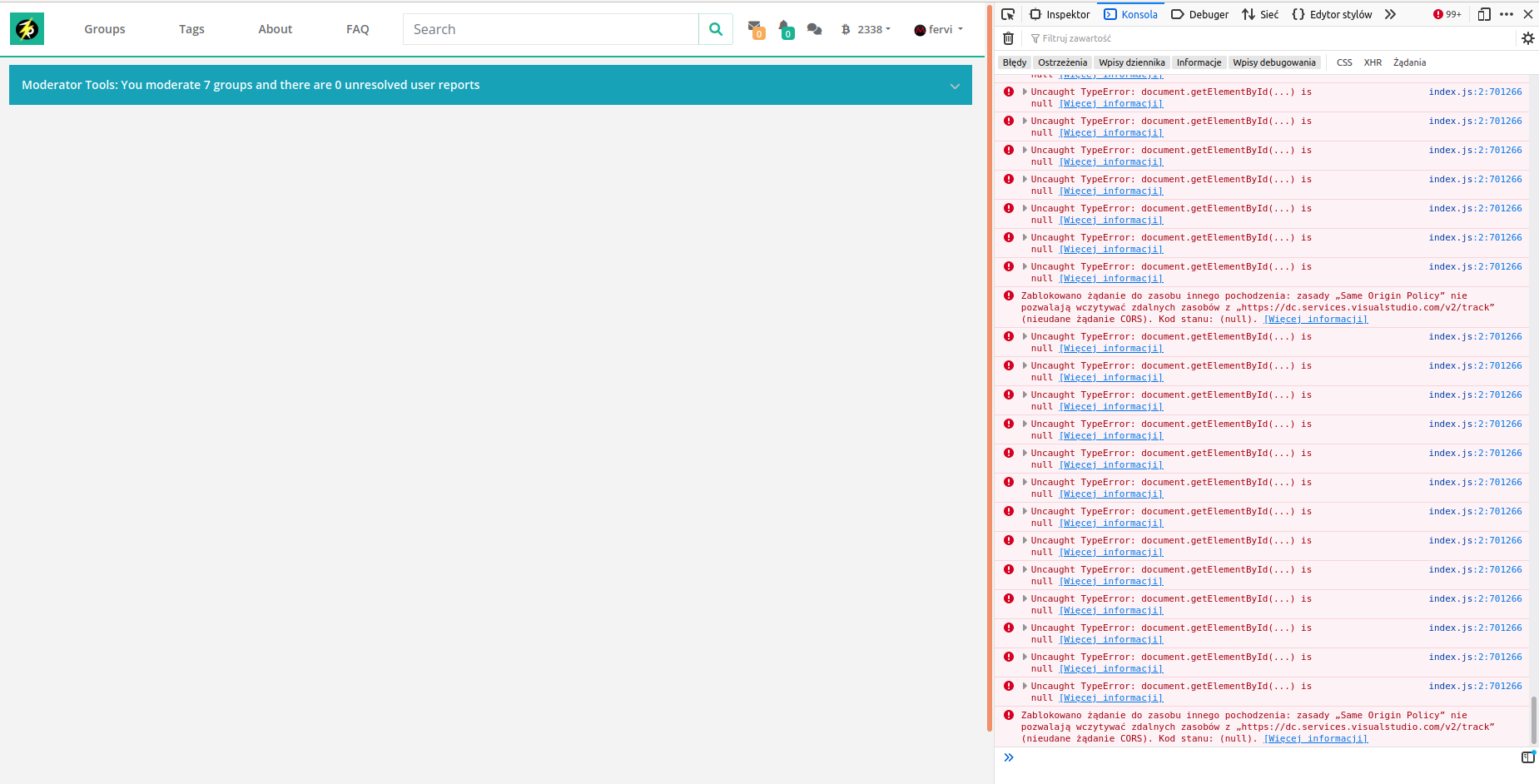Click the console prompt double-arrow

1009,757
